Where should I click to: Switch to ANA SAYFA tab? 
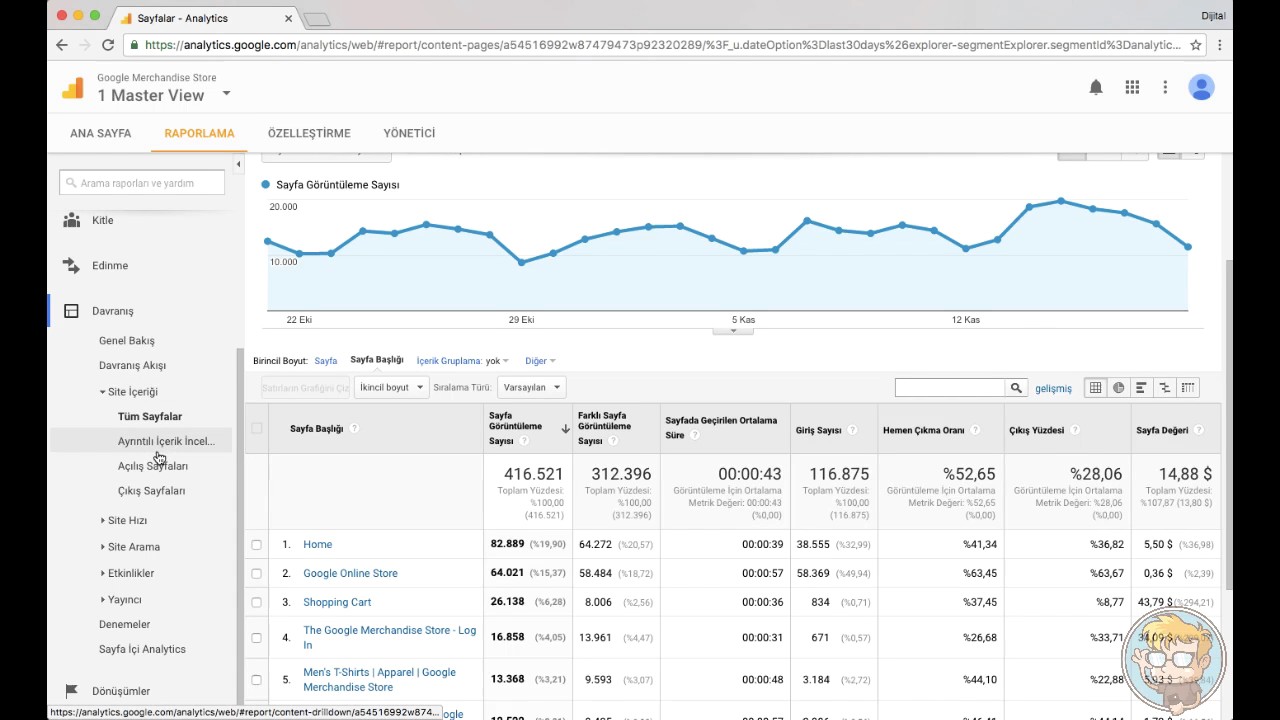100,133
